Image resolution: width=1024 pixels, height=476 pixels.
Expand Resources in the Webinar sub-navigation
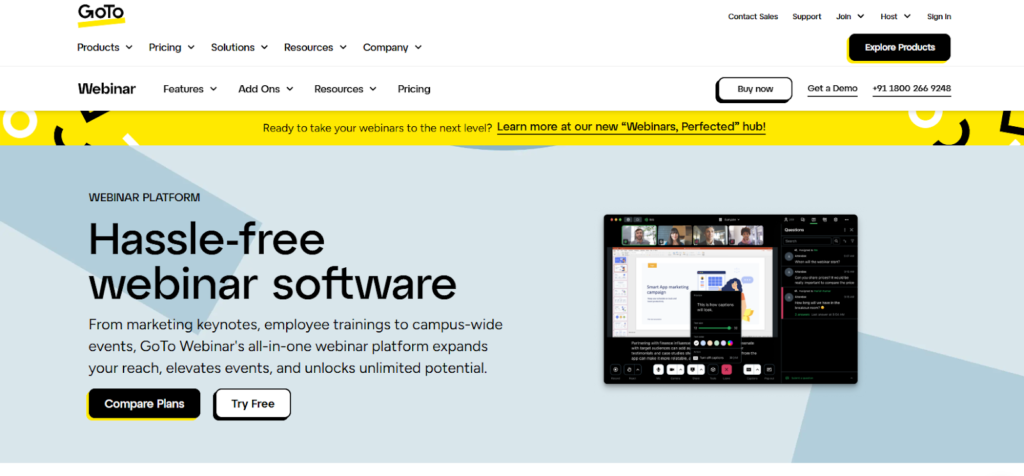(345, 89)
